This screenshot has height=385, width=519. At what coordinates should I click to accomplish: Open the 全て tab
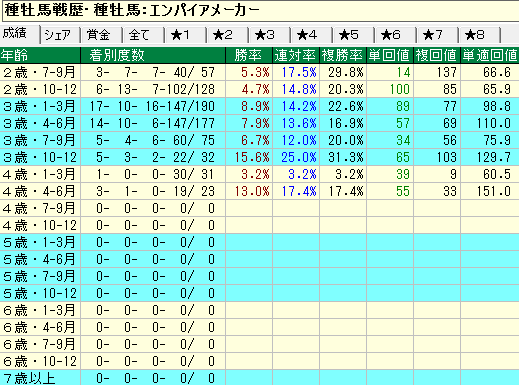tap(144, 35)
